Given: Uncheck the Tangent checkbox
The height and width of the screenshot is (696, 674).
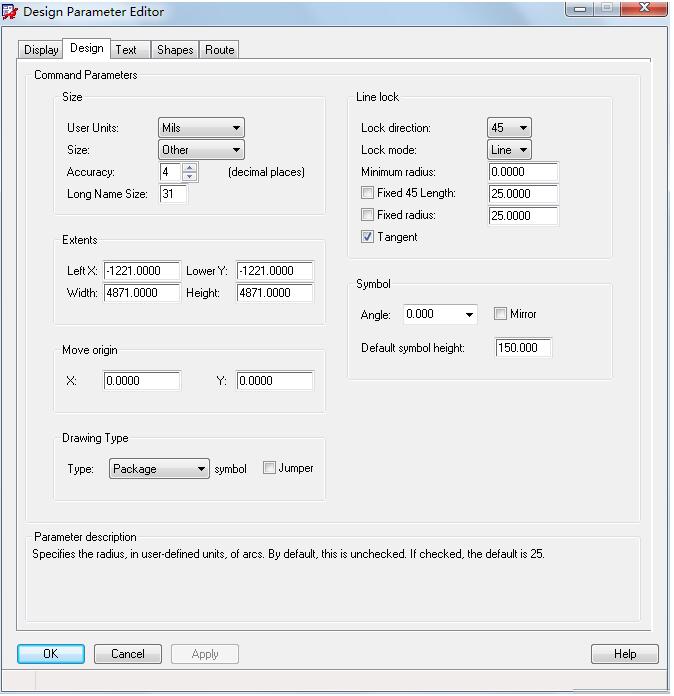Looking at the screenshot, I should coord(368,237).
